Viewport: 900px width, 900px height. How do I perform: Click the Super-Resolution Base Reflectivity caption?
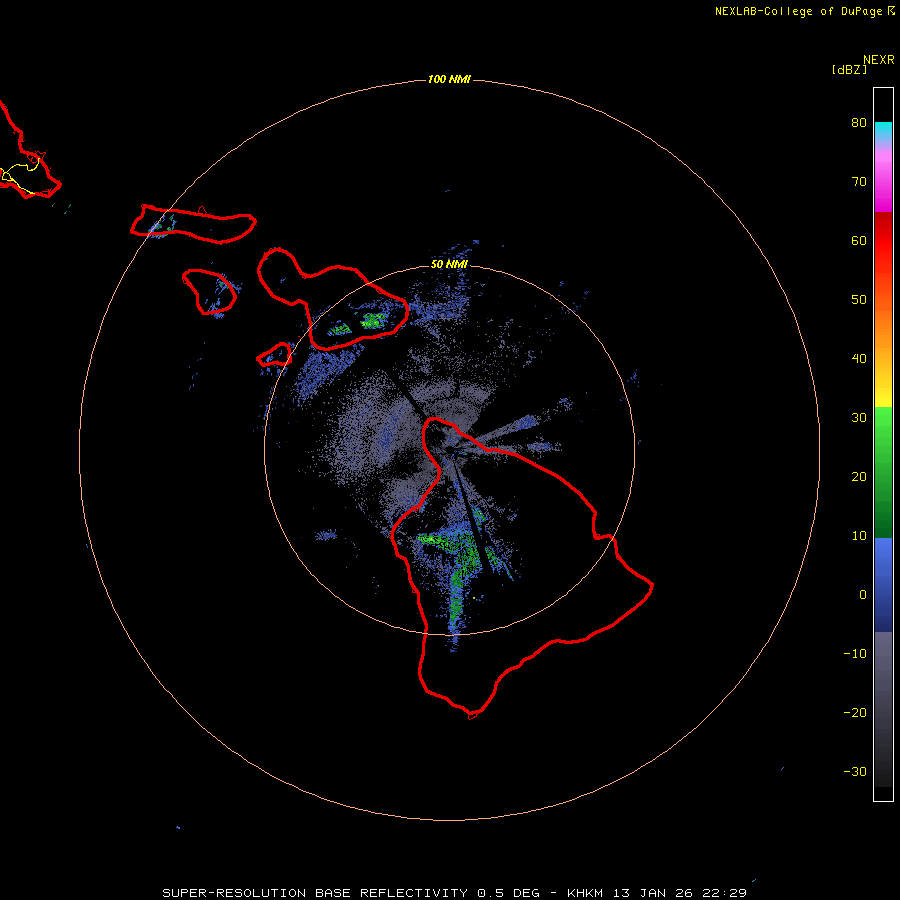pos(454,893)
